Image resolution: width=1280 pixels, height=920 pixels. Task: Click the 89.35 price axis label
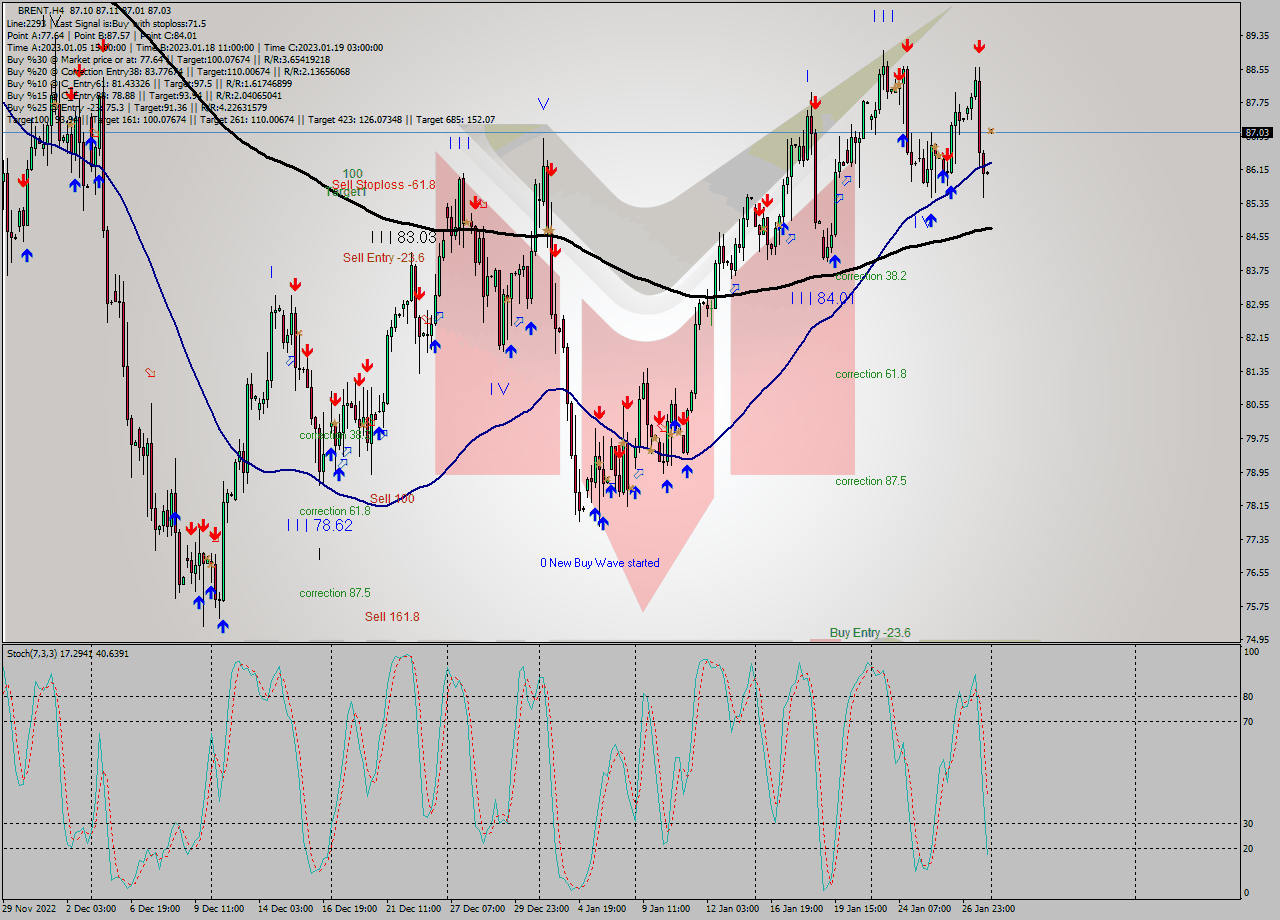[x=1258, y=36]
